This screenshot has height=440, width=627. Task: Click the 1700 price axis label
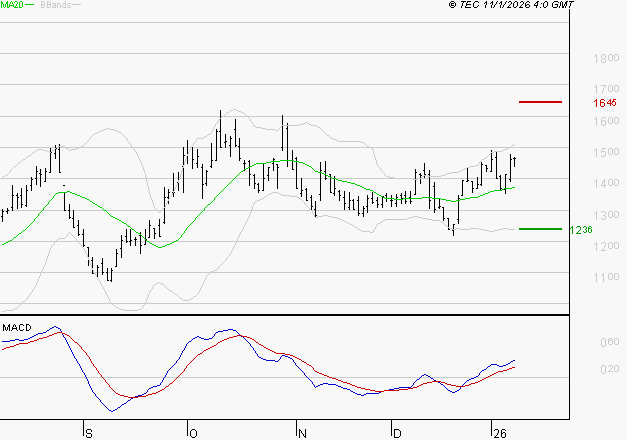tap(606, 89)
